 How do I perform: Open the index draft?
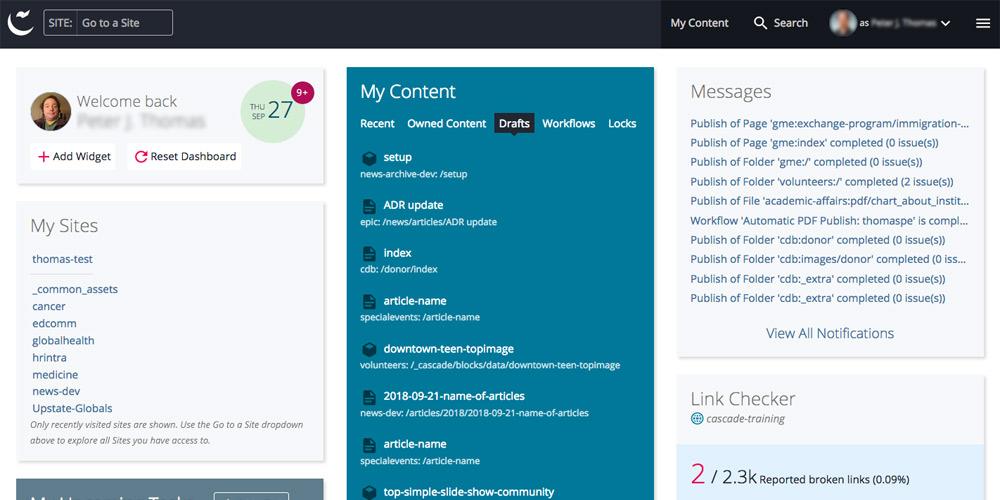pyautogui.click(x=397, y=253)
